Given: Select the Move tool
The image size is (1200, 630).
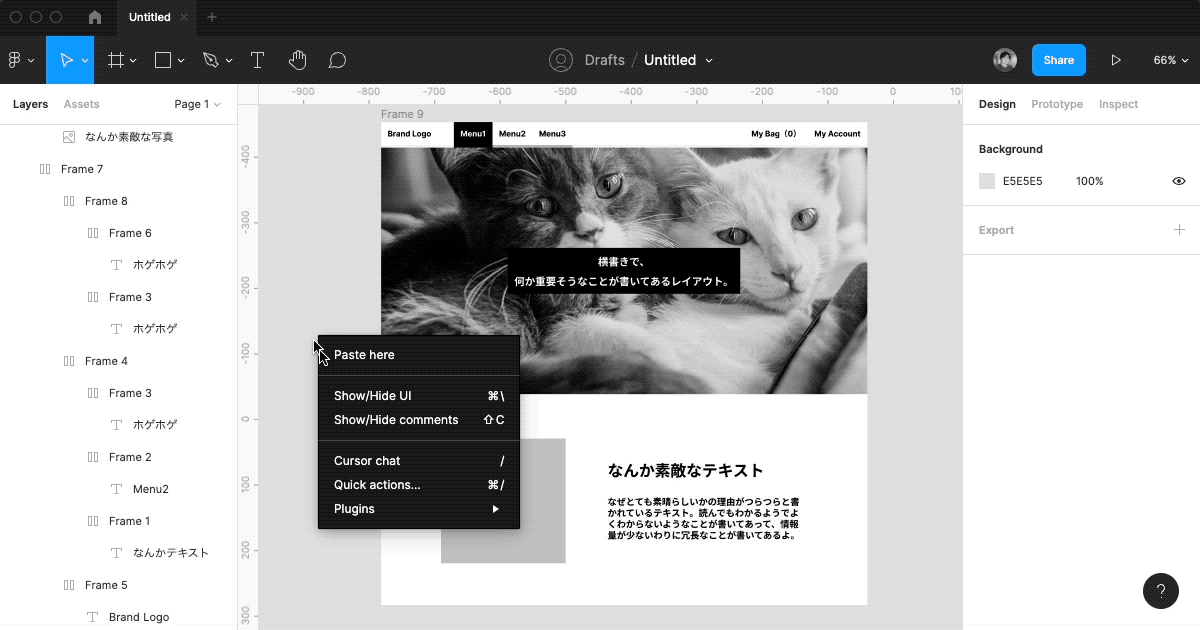Looking at the screenshot, I should (x=66, y=60).
